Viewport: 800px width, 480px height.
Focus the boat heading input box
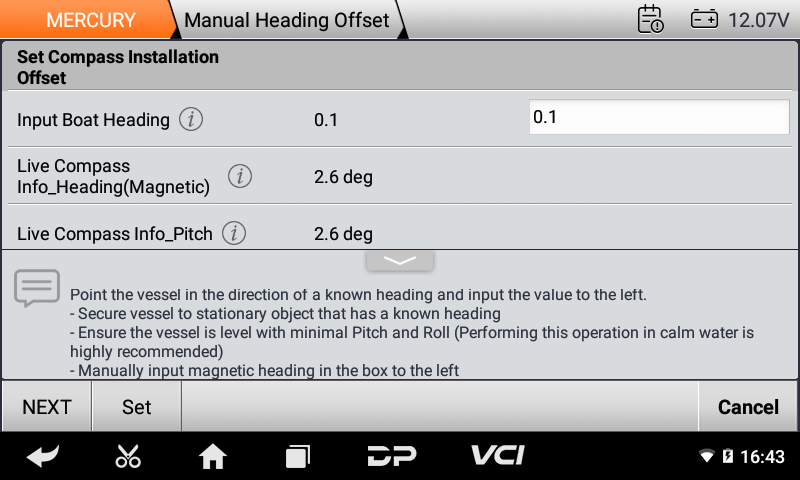click(659, 117)
